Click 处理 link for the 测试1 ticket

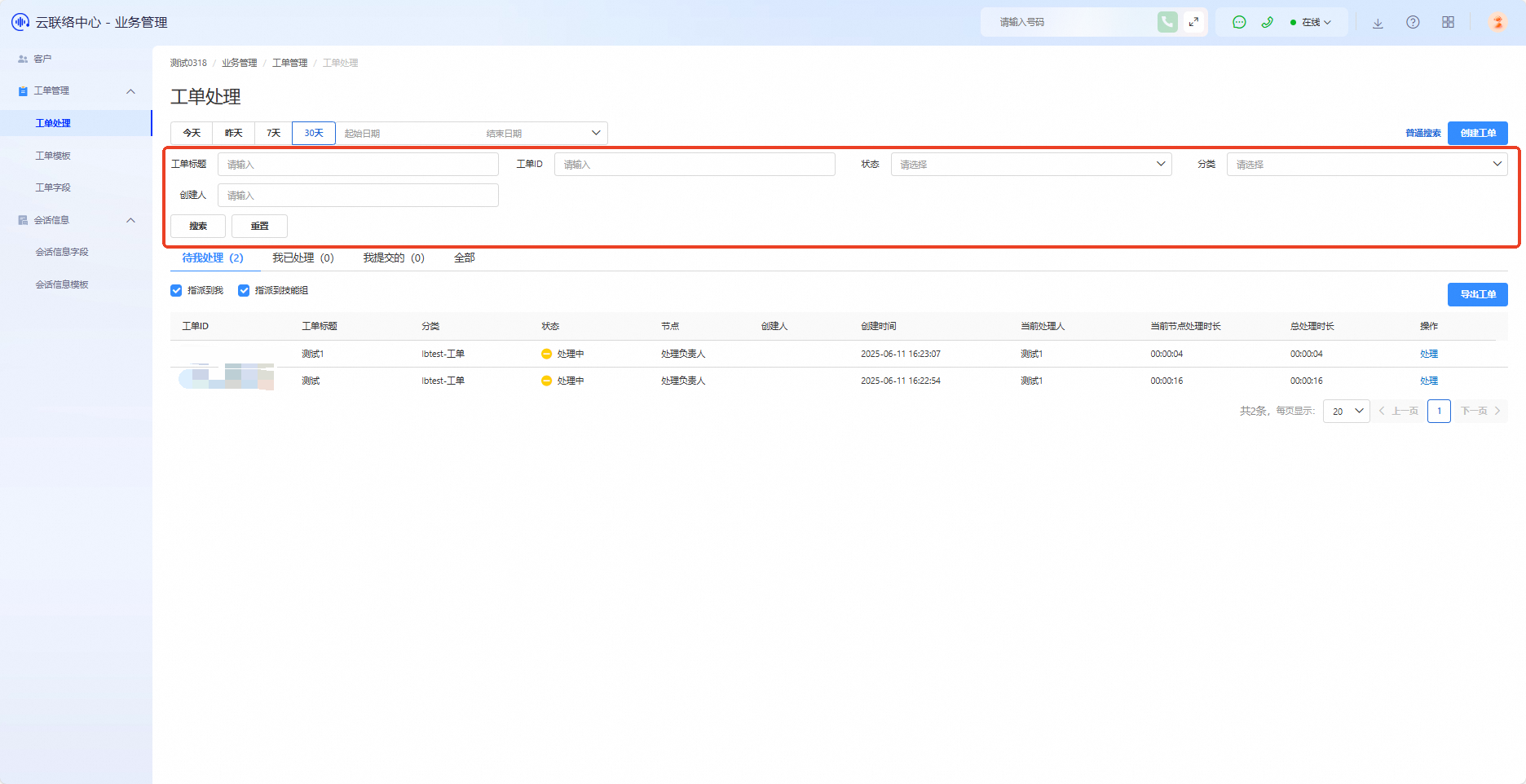tap(1429, 354)
